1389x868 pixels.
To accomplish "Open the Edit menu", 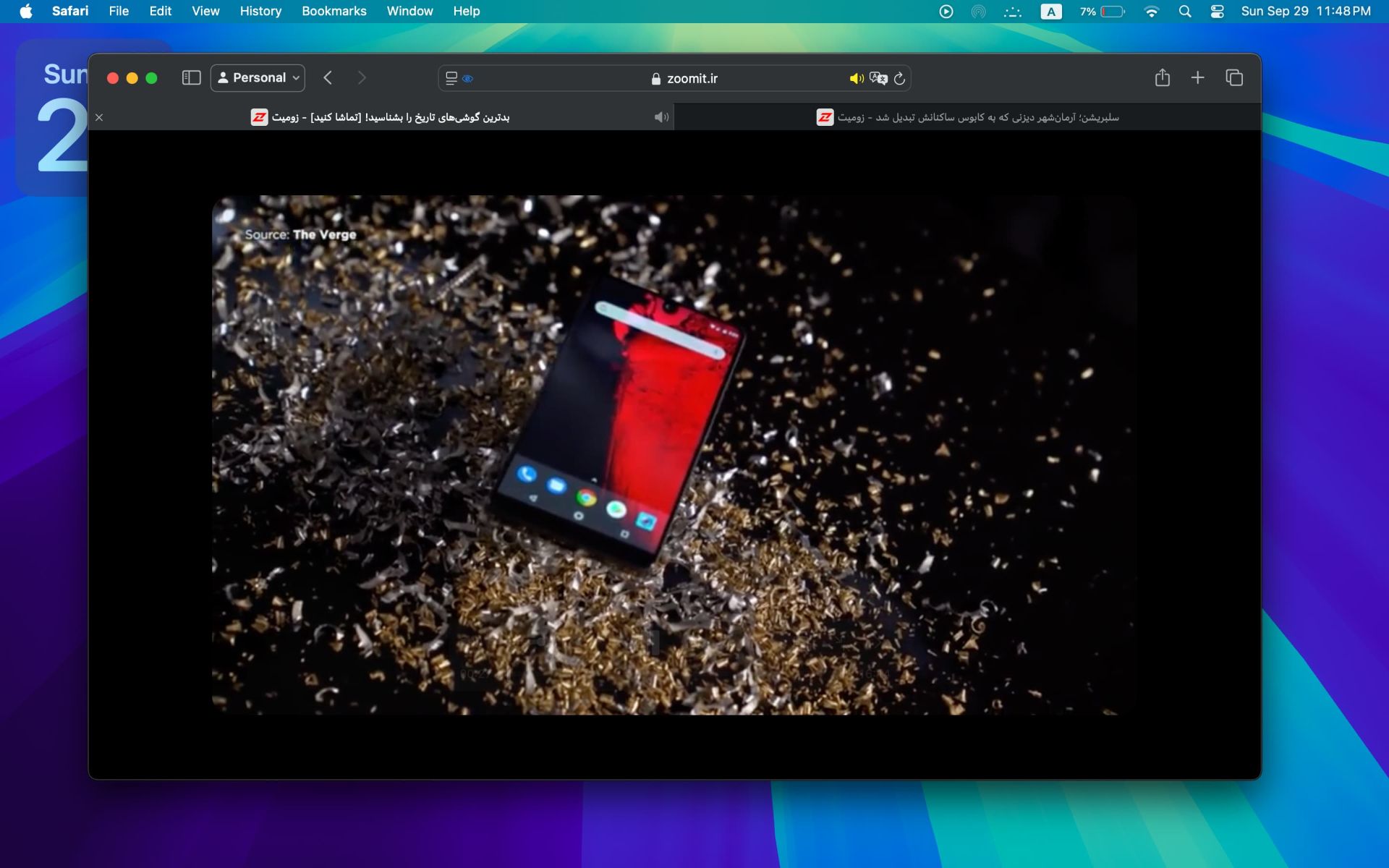I will 160,11.
